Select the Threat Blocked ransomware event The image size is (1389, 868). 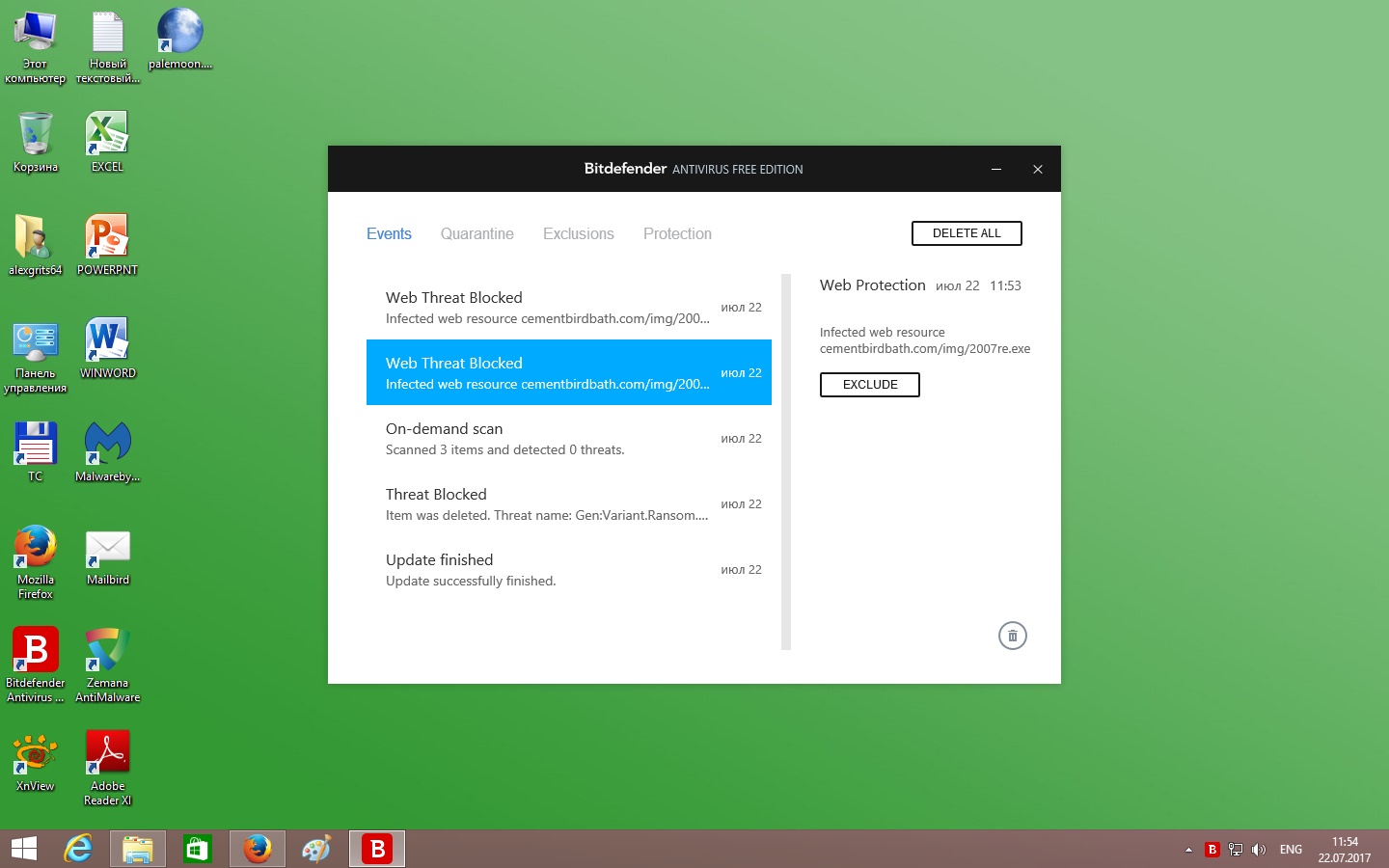click(x=569, y=503)
